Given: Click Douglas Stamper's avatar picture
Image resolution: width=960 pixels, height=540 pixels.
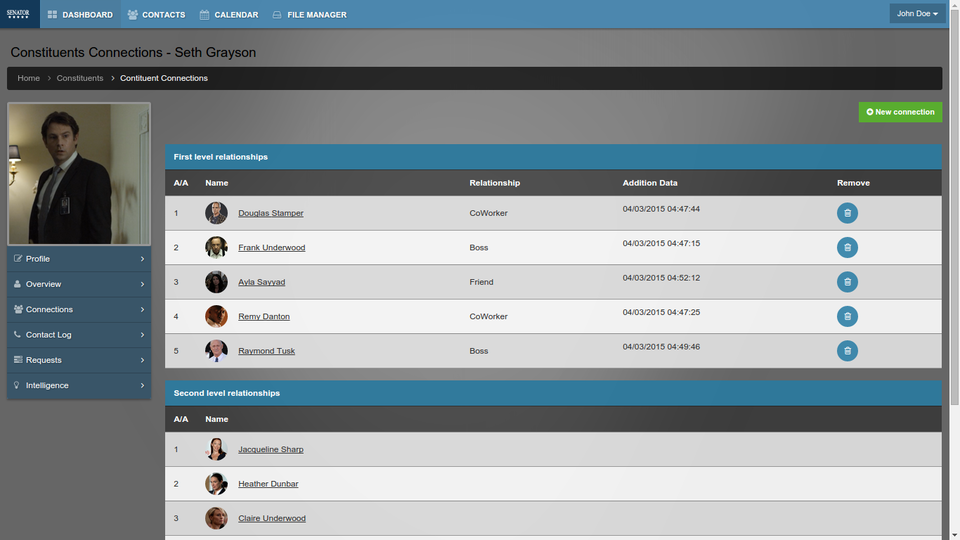Looking at the screenshot, I should coord(216,213).
